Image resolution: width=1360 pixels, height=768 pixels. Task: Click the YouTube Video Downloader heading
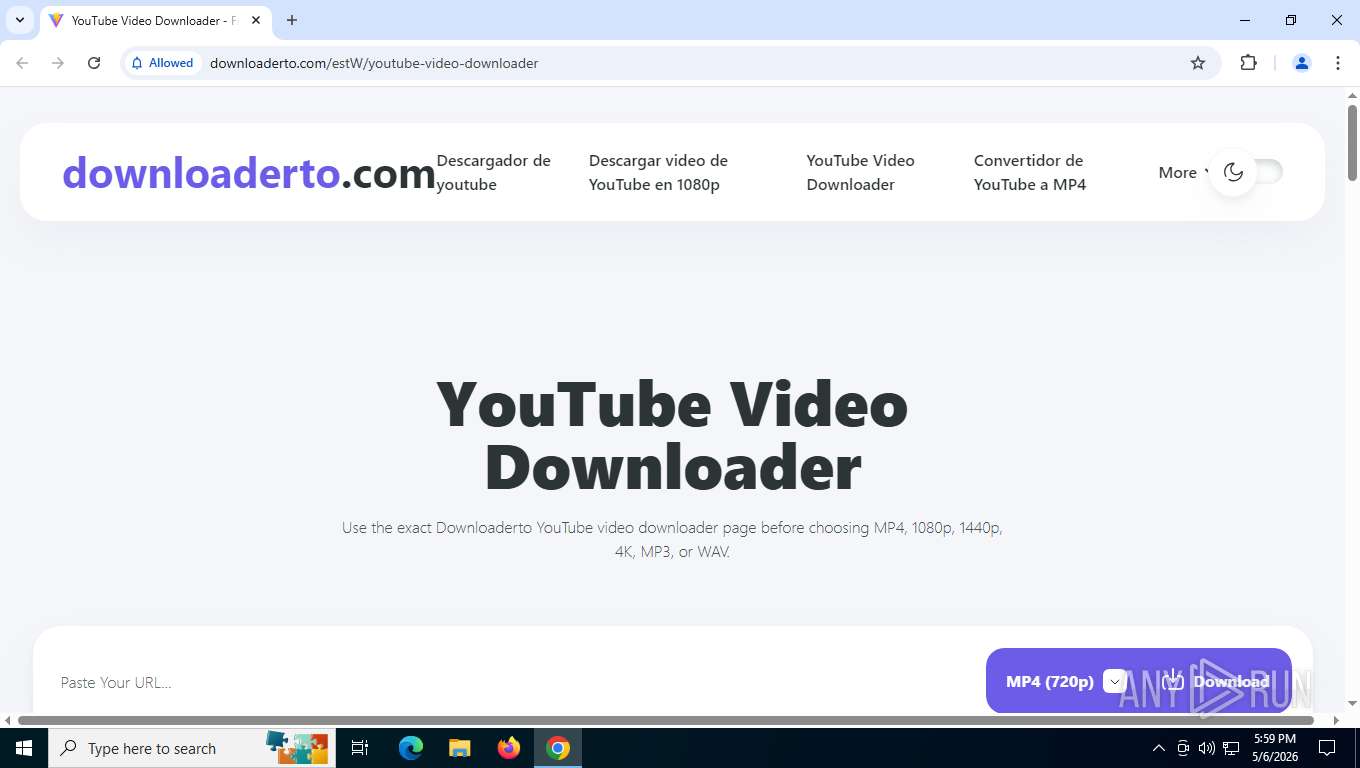672,436
